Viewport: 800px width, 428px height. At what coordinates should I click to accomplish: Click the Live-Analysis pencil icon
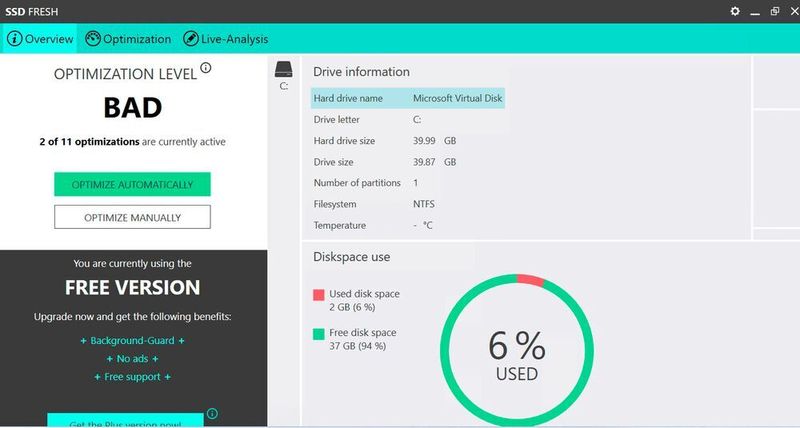click(x=190, y=39)
